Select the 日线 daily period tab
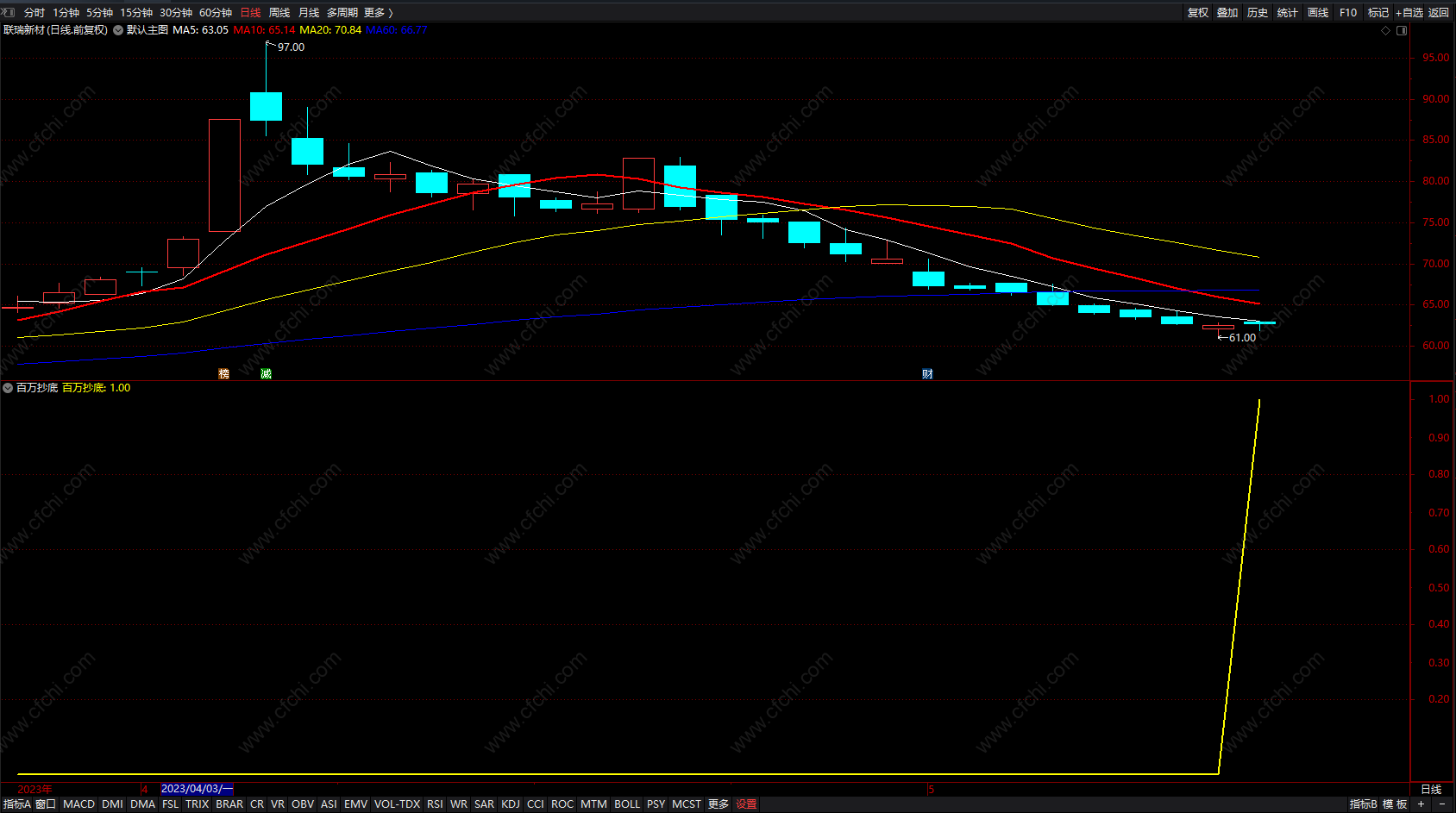This screenshot has width=1456, height=813. [x=250, y=12]
